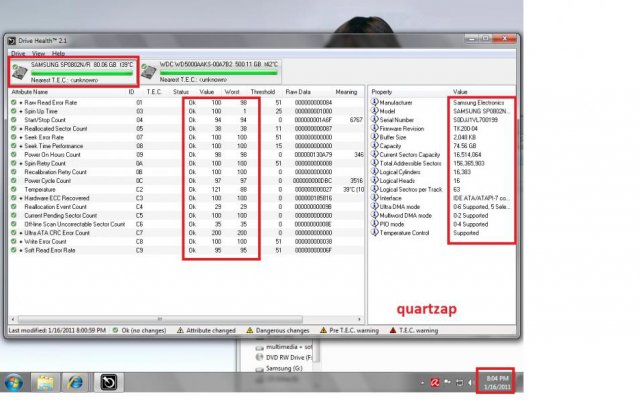Open the Help menu

coord(58,53)
